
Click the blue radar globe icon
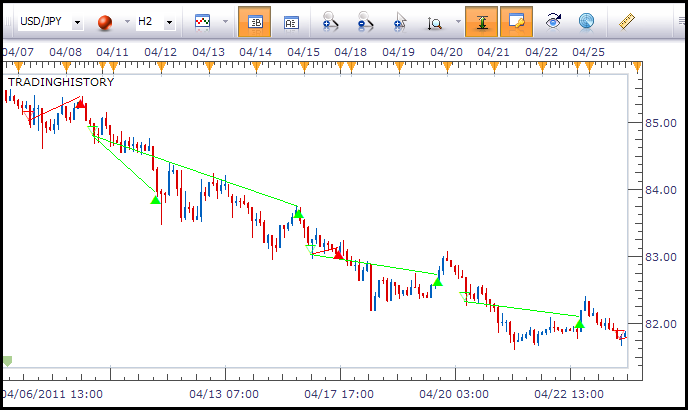[586, 21]
